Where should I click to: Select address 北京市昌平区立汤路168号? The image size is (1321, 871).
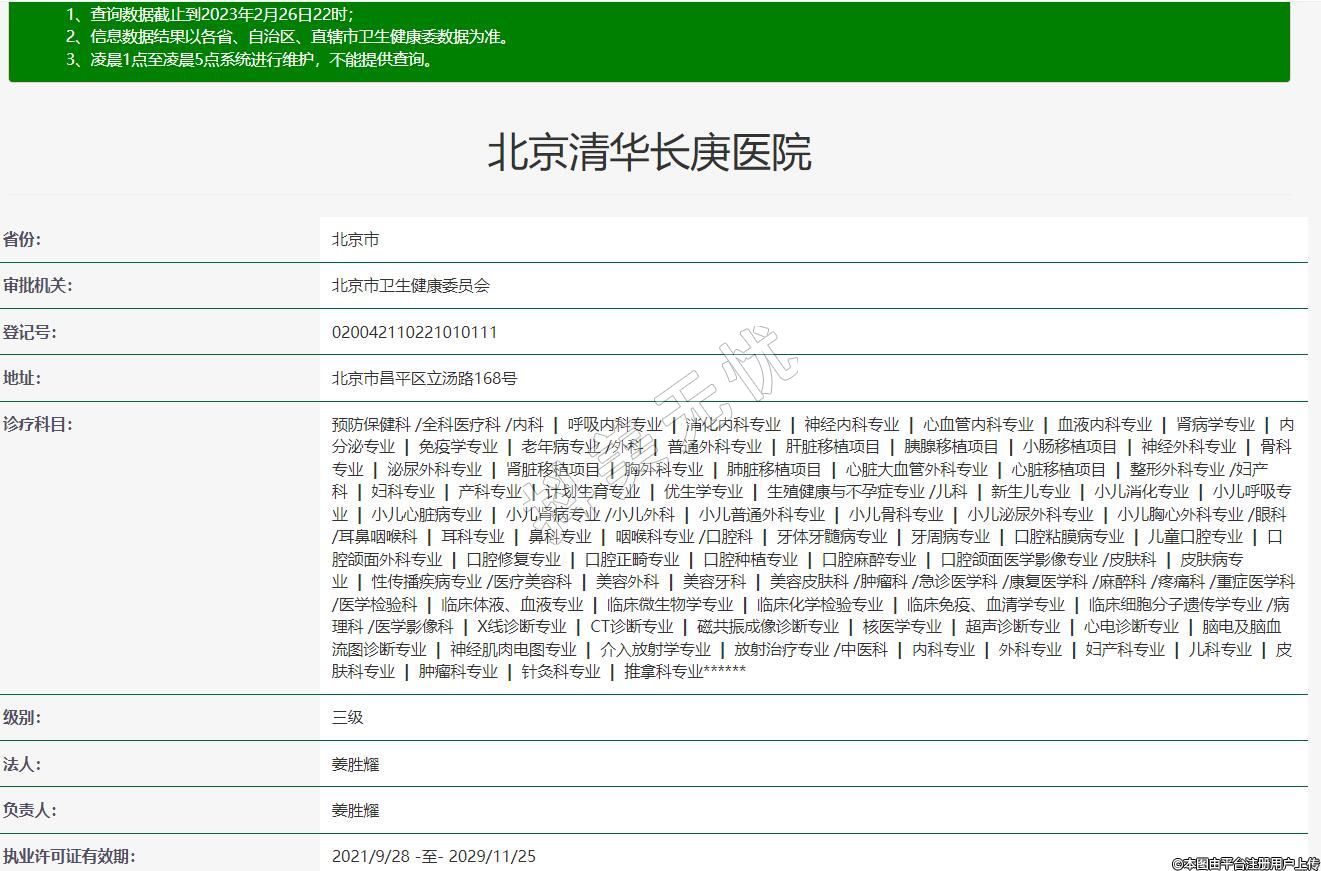point(424,379)
